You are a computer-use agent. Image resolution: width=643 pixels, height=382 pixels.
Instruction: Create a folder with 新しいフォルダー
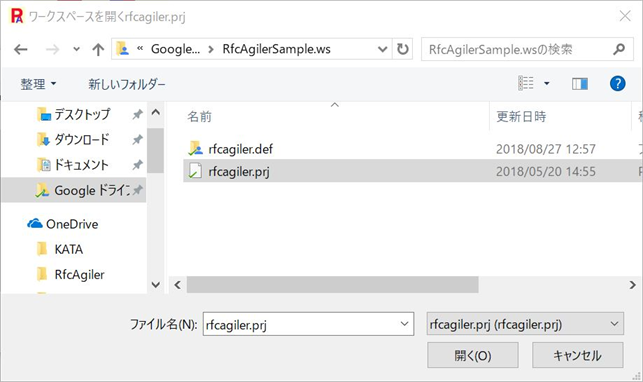(127, 84)
